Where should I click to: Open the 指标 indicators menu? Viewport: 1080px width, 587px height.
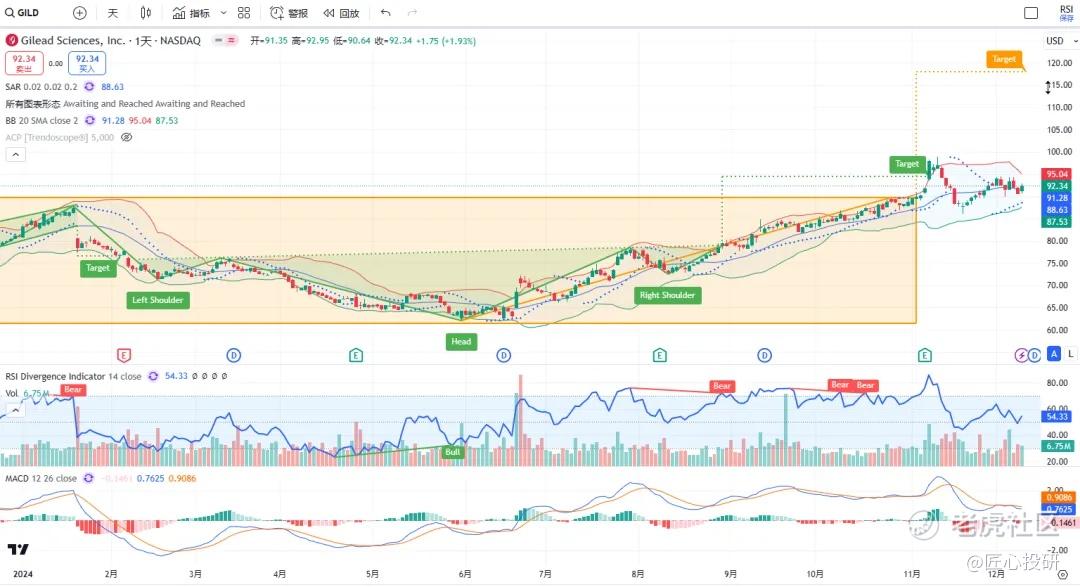click(x=191, y=13)
